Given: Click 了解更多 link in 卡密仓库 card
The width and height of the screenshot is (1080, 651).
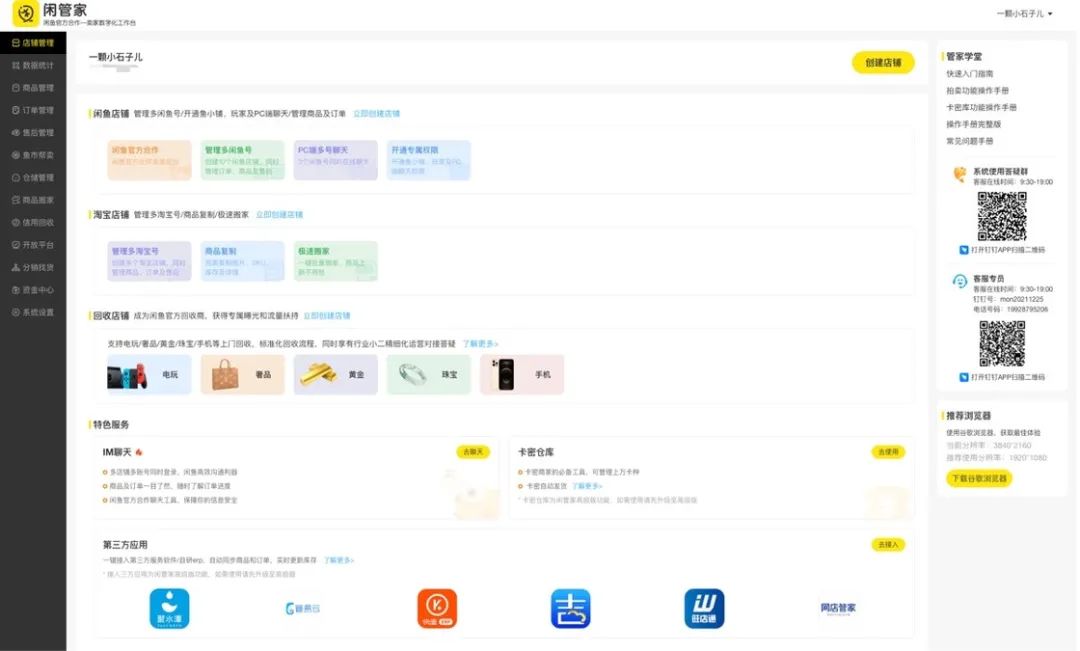Looking at the screenshot, I should (587, 486).
